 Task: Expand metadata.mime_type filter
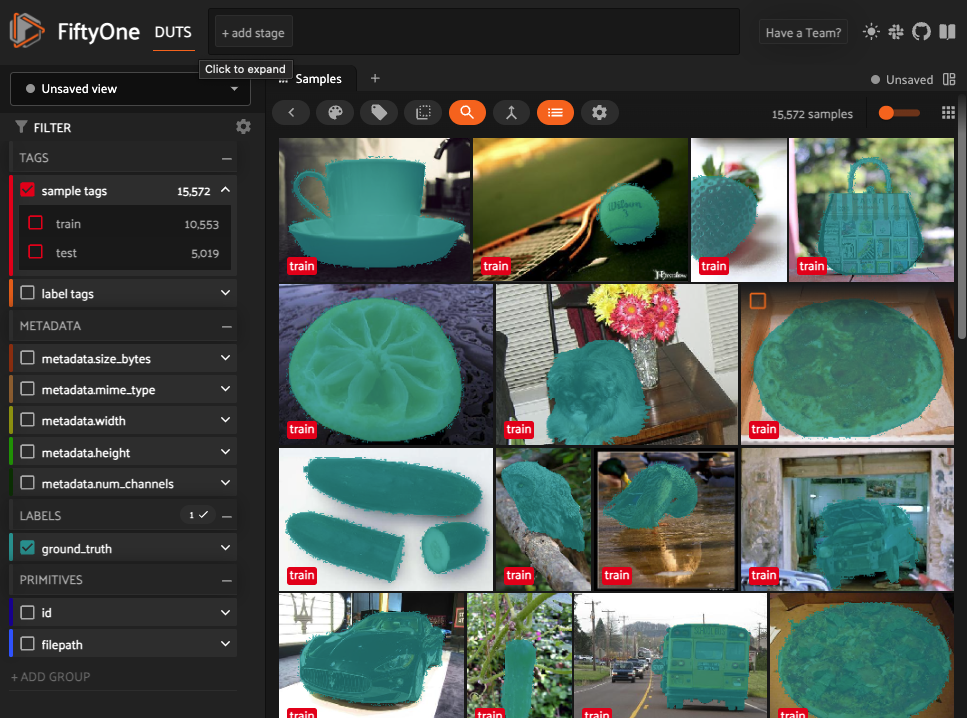pos(226,389)
